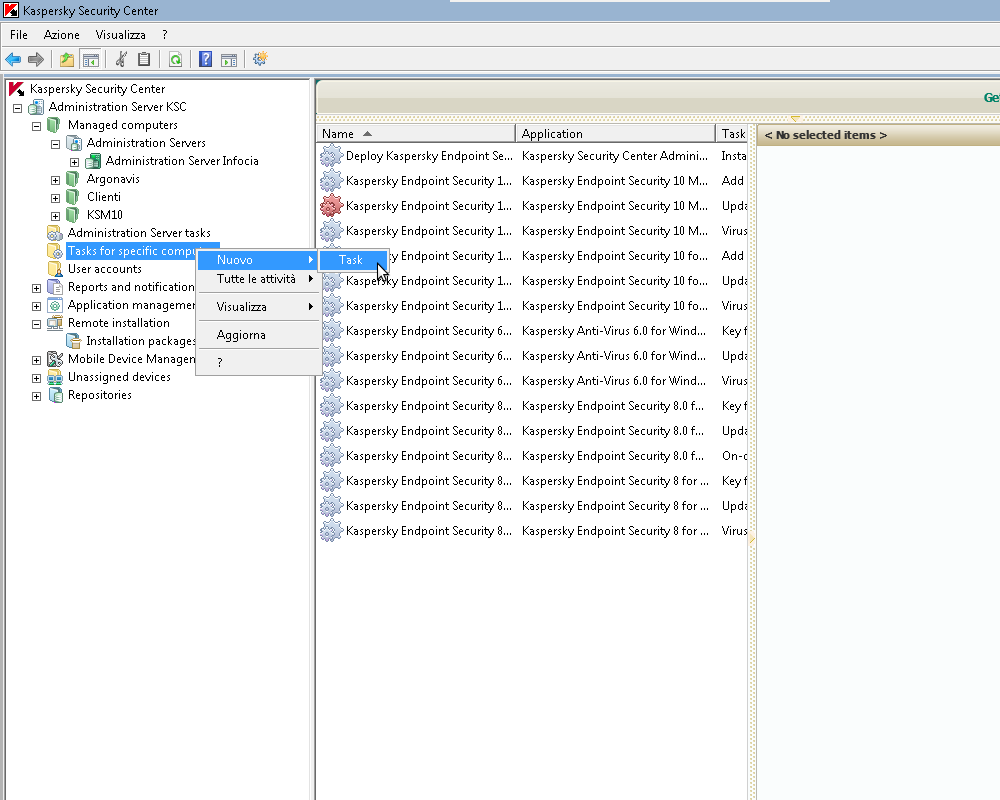Sort by the Task column header
1000x800 pixels.
click(732, 133)
